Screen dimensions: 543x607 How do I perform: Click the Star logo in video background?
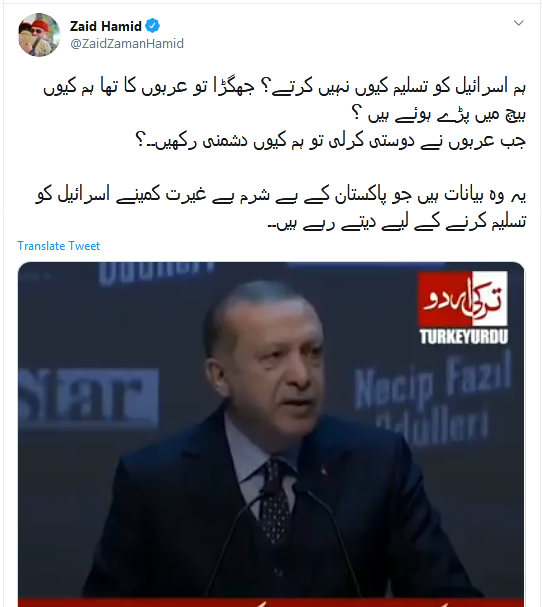click(88, 397)
